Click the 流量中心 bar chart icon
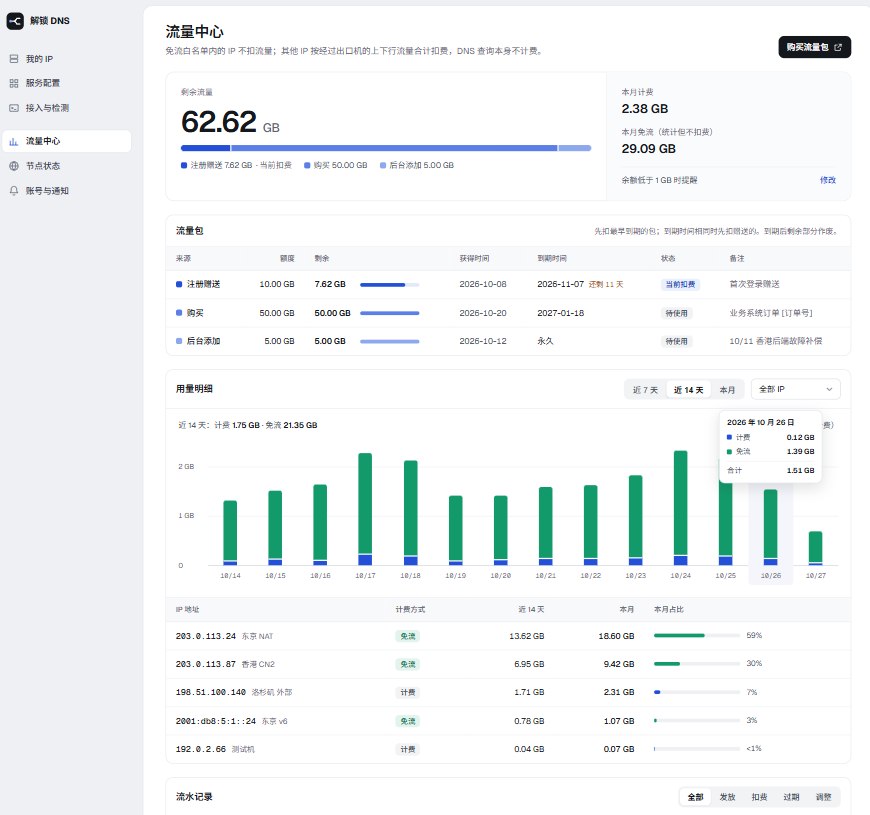The image size is (870, 815). tap(14, 141)
